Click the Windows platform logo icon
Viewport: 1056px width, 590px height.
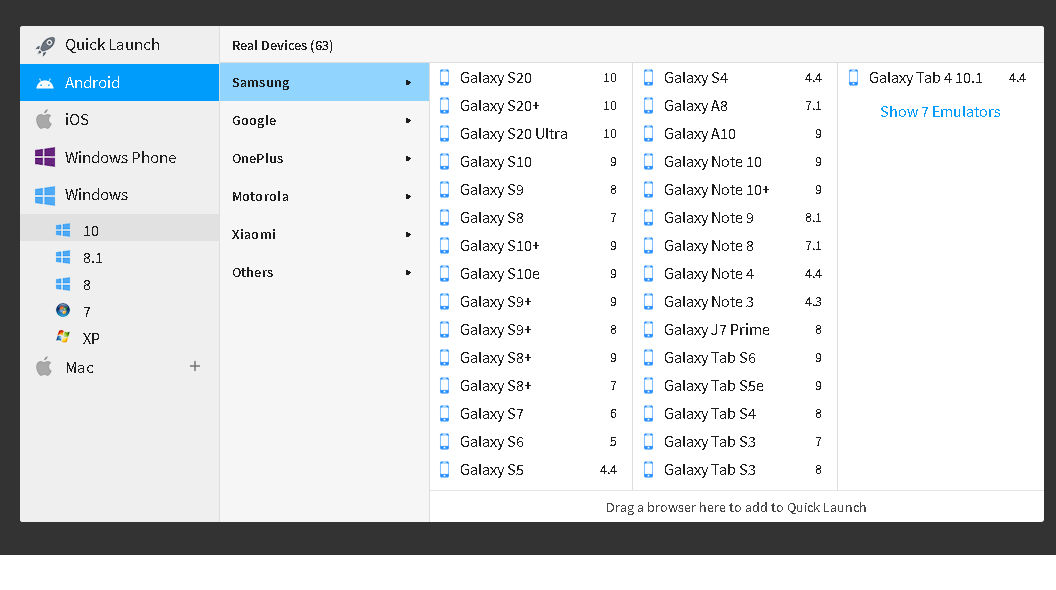[44, 195]
